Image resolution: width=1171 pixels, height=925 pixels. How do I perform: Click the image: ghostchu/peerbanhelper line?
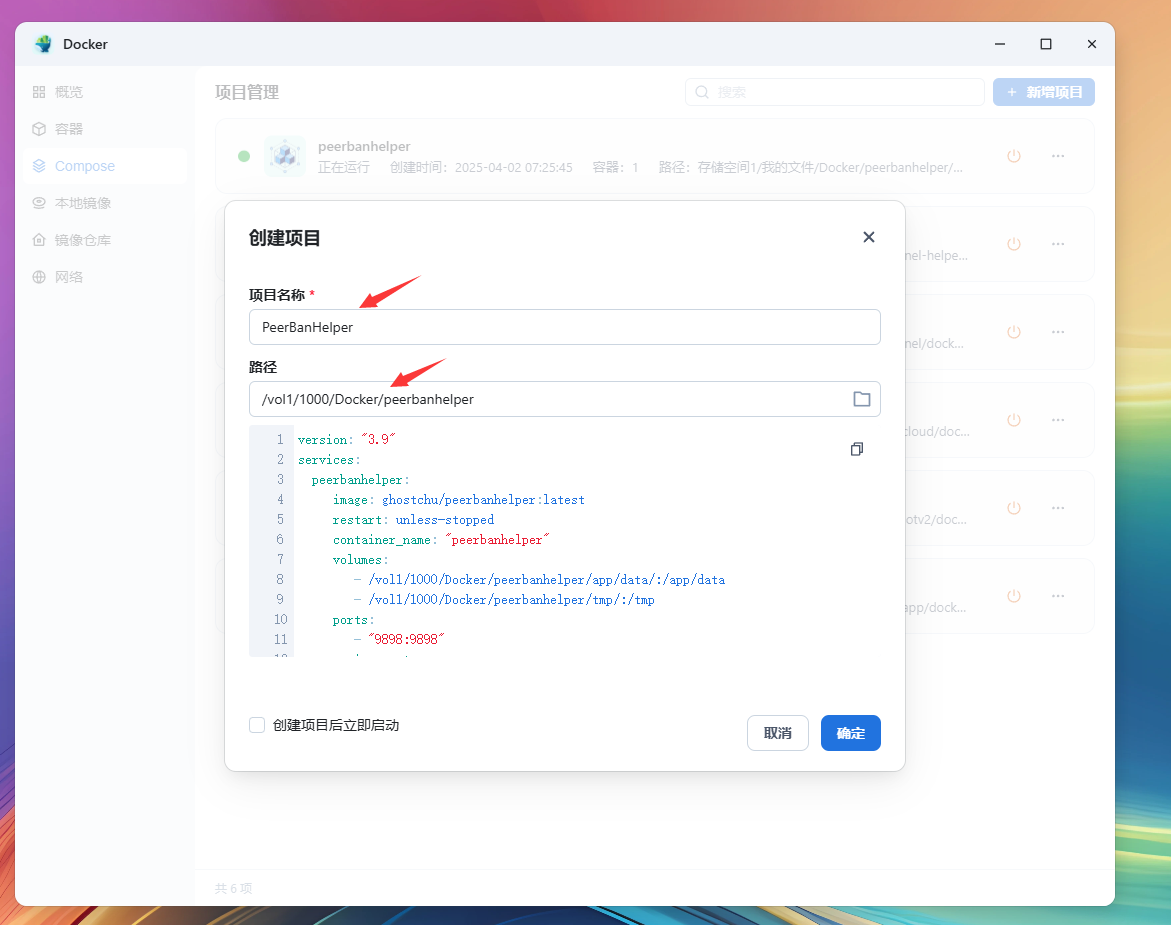click(459, 500)
